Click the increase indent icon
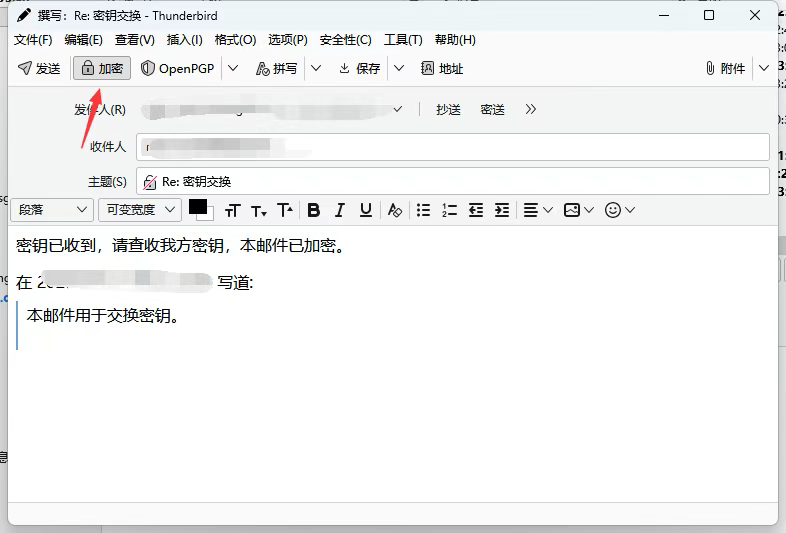 [x=502, y=210]
